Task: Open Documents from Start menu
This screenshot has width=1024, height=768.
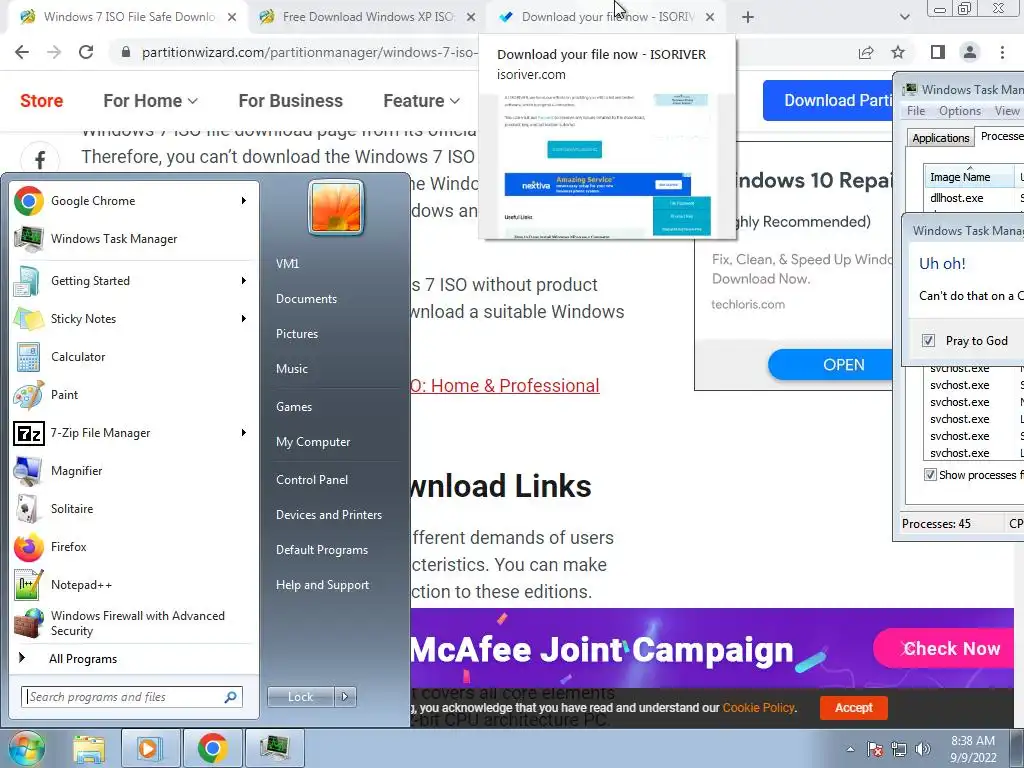Action: pyautogui.click(x=306, y=298)
